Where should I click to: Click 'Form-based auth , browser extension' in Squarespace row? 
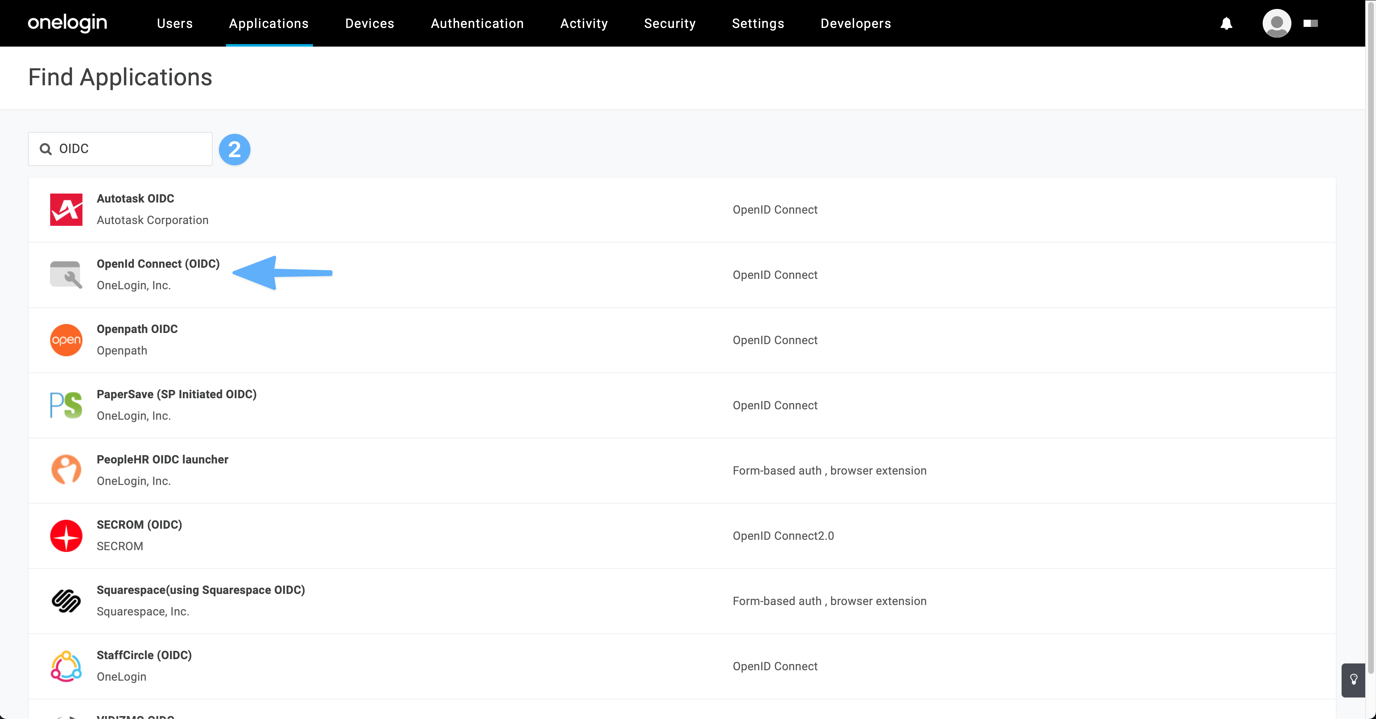(830, 601)
